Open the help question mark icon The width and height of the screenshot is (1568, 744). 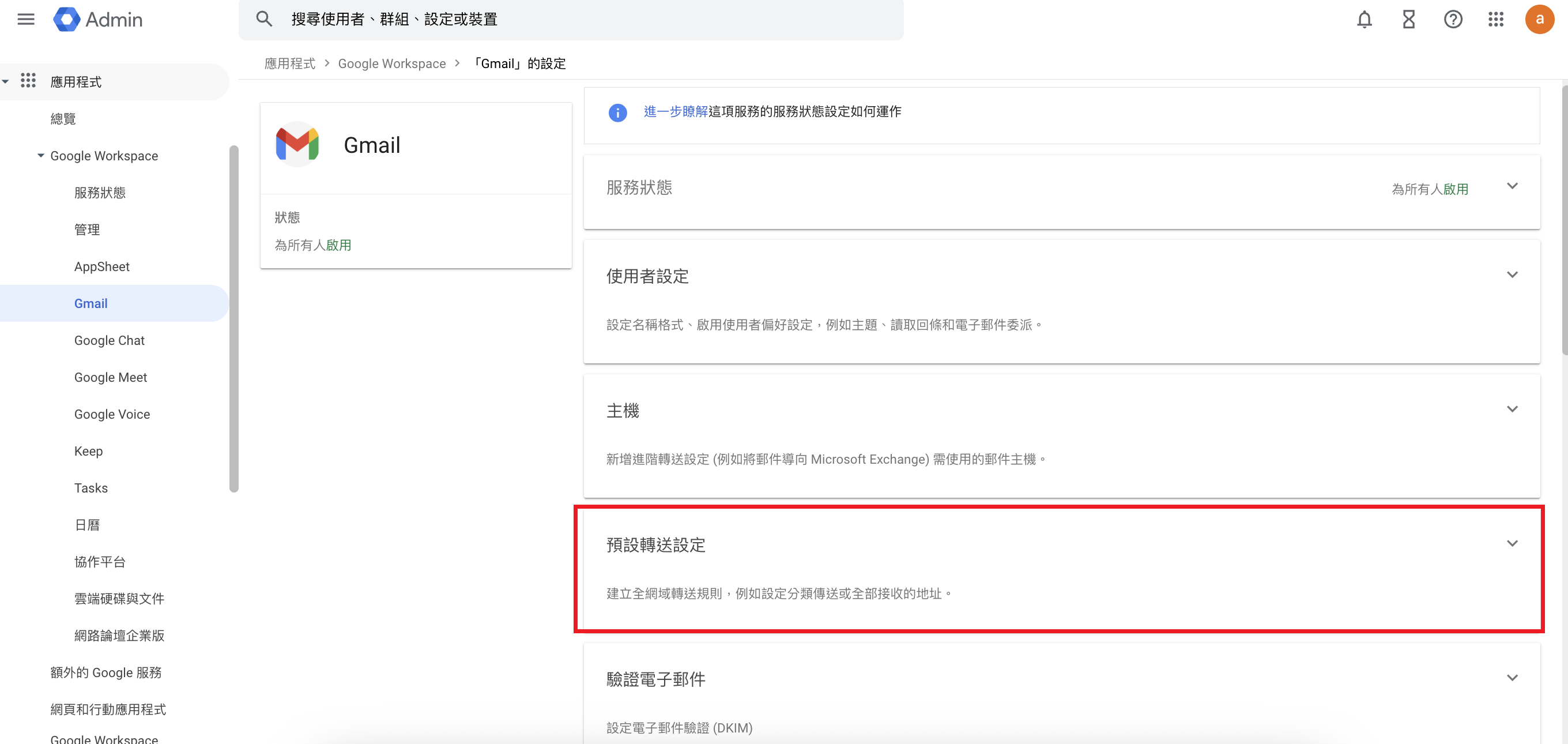coord(1453,20)
